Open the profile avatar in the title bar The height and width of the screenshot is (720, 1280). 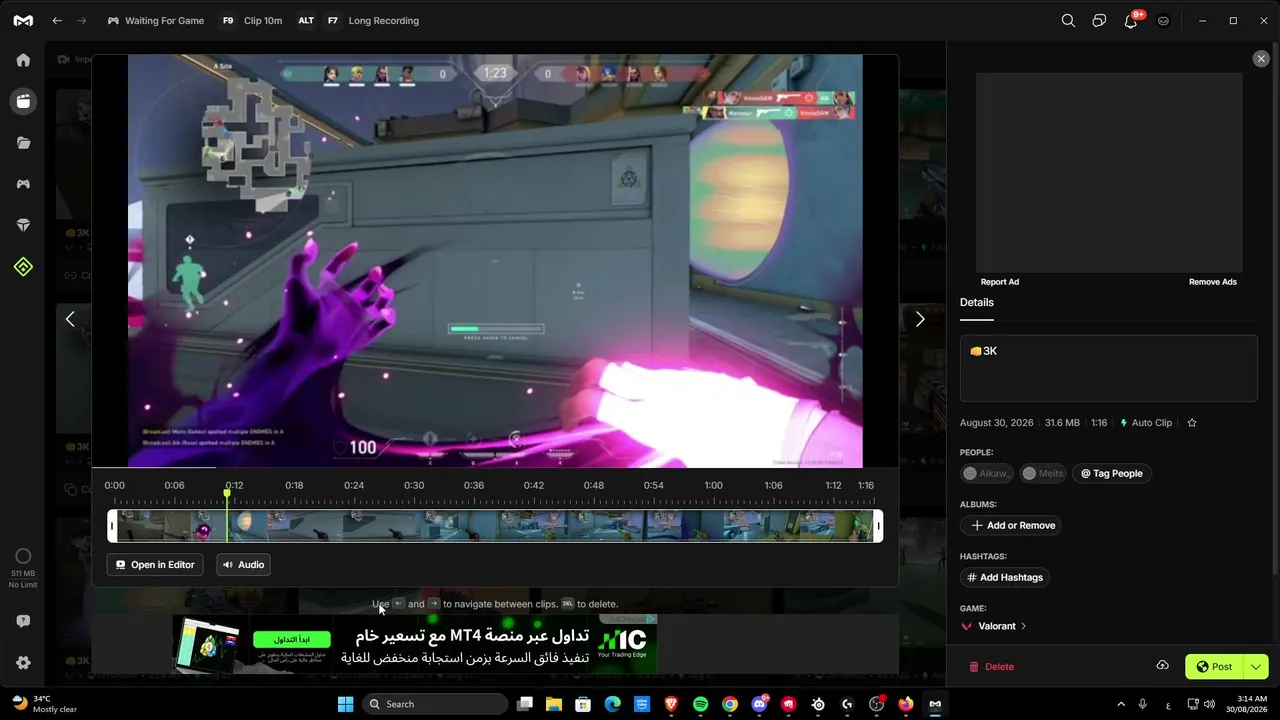pos(1163,21)
